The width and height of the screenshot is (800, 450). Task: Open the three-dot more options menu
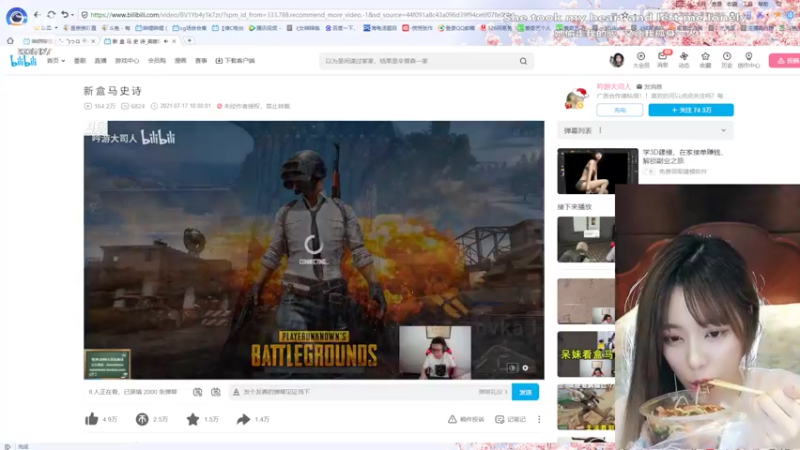coord(539,419)
